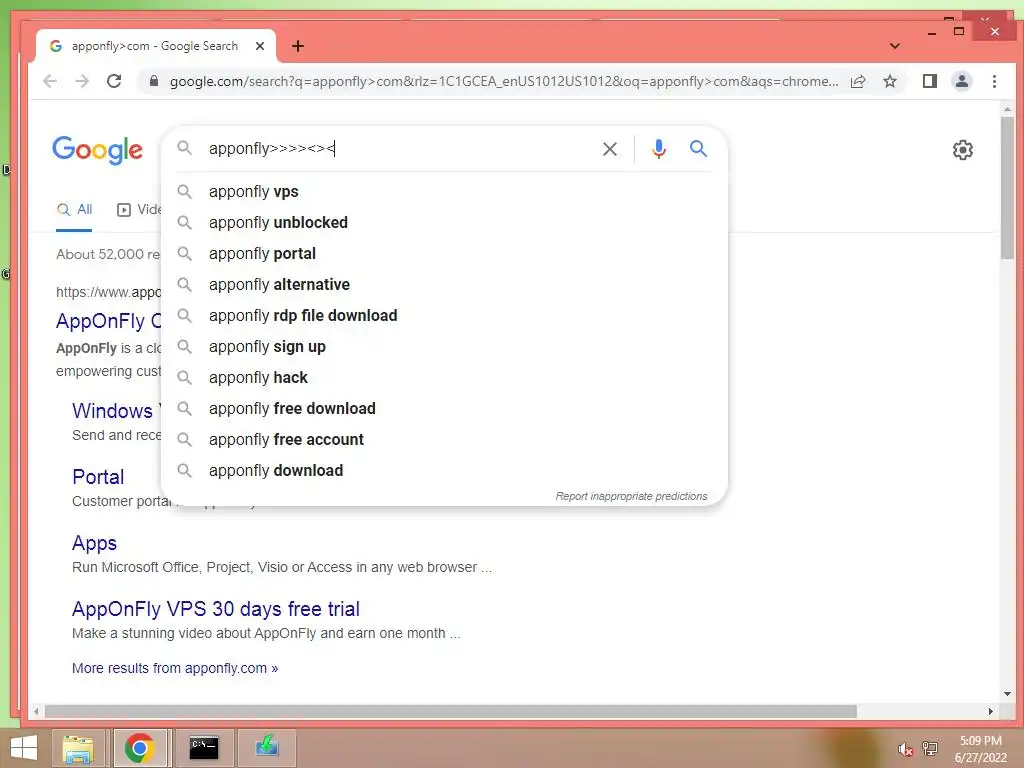Reload the Google search page
This screenshot has height=768, width=1024.
(x=114, y=82)
